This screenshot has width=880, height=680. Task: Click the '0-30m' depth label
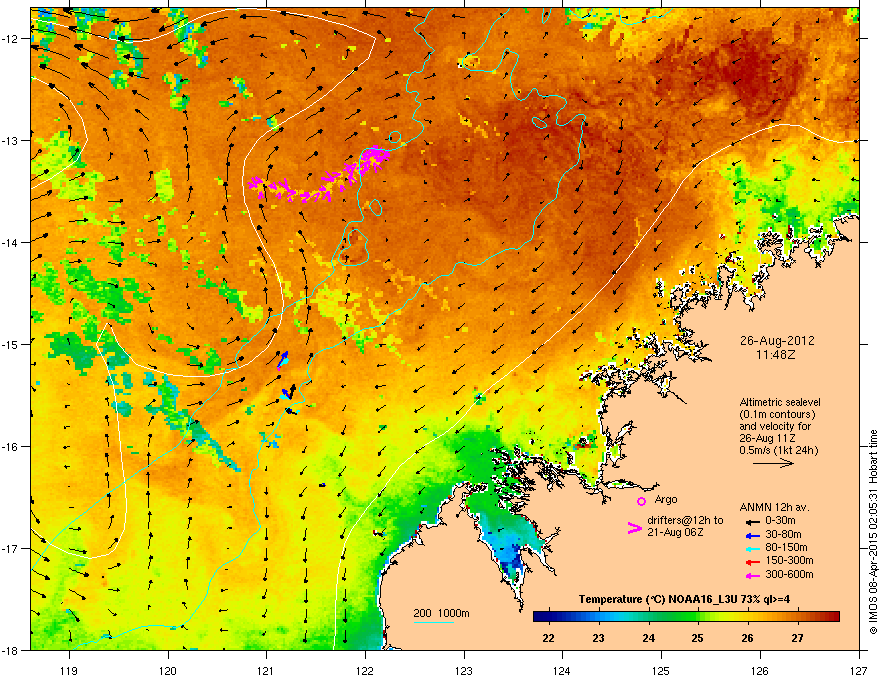[780, 521]
